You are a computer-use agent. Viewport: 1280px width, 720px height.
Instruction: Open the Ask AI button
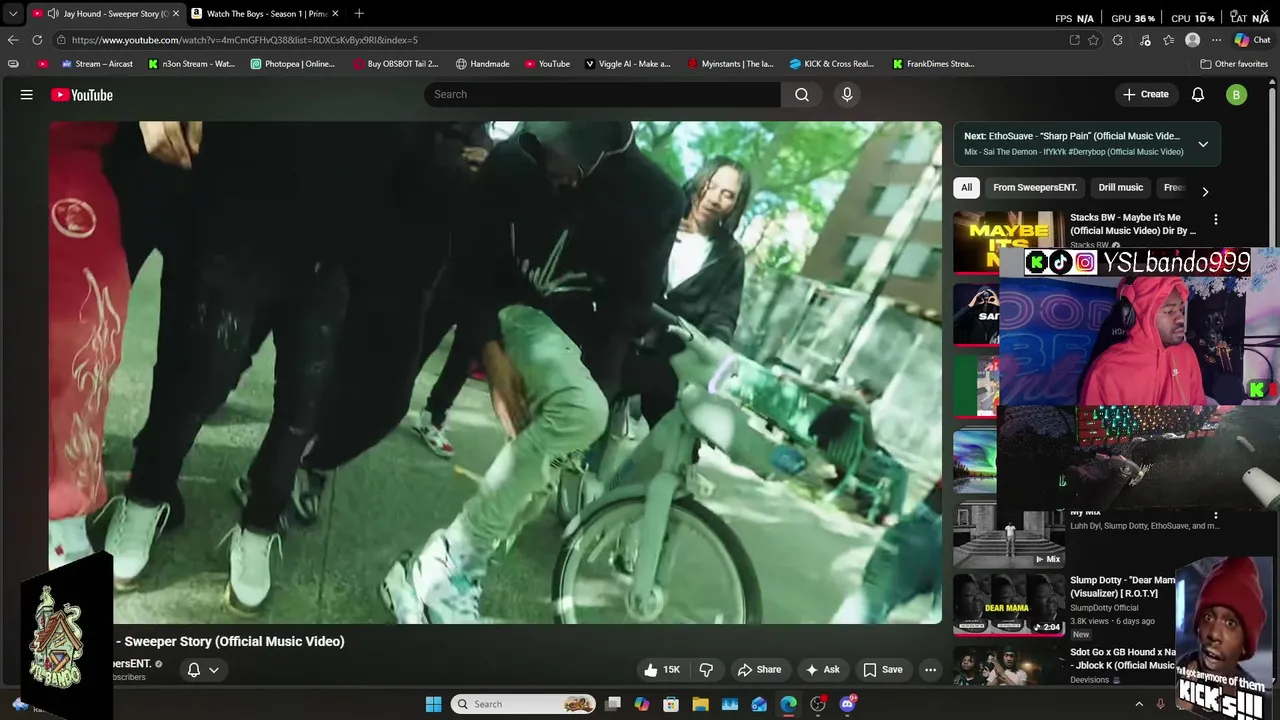point(822,670)
